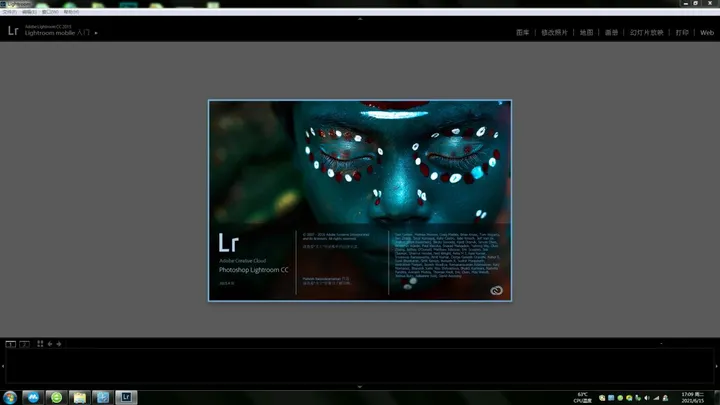Open the Windows Explorer folder in the taskbar
The height and width of the screenshot is (405, 720).
point(80,397)
